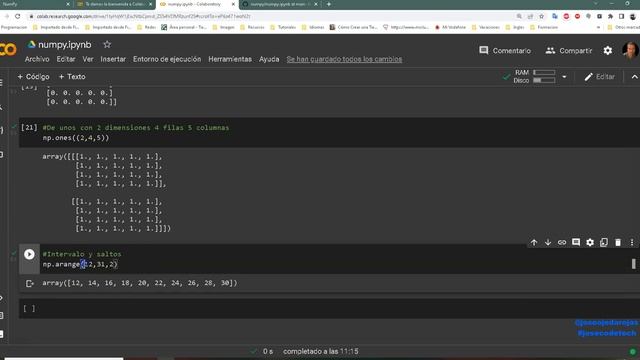Copy link to the arange cell

point(562,242)
